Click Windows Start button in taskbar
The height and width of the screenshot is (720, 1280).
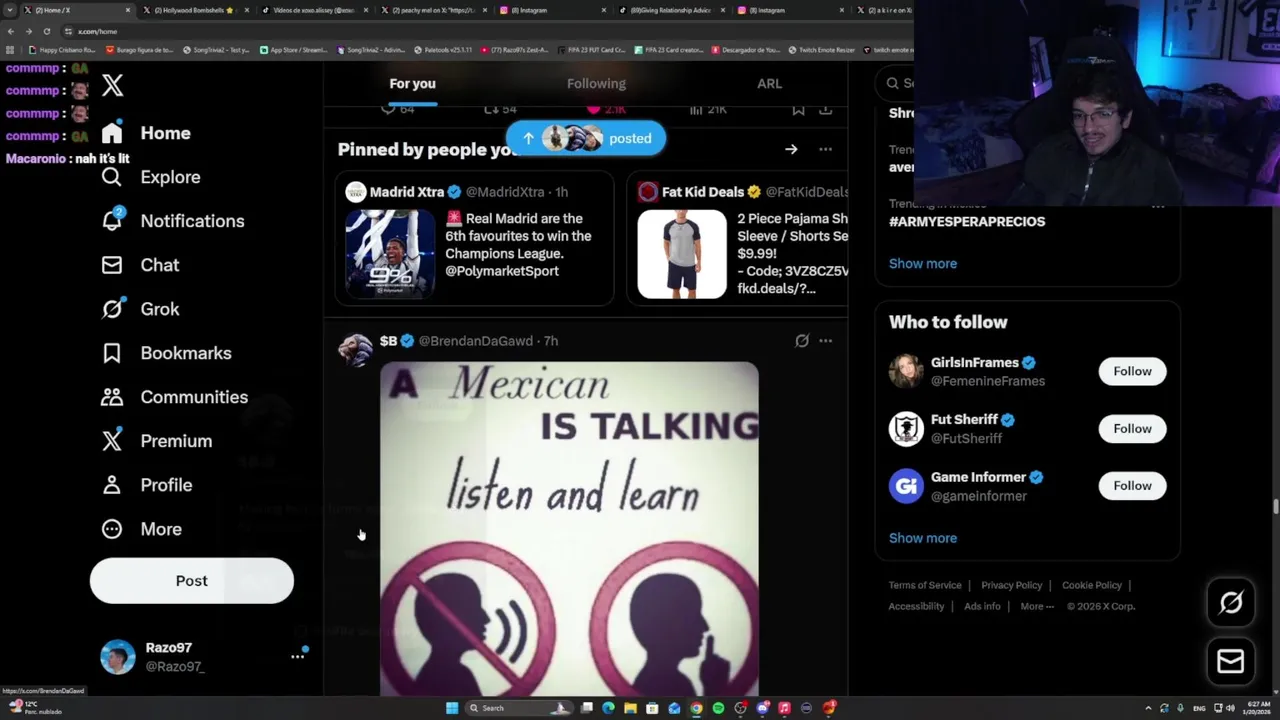click(x=452, y=708)
